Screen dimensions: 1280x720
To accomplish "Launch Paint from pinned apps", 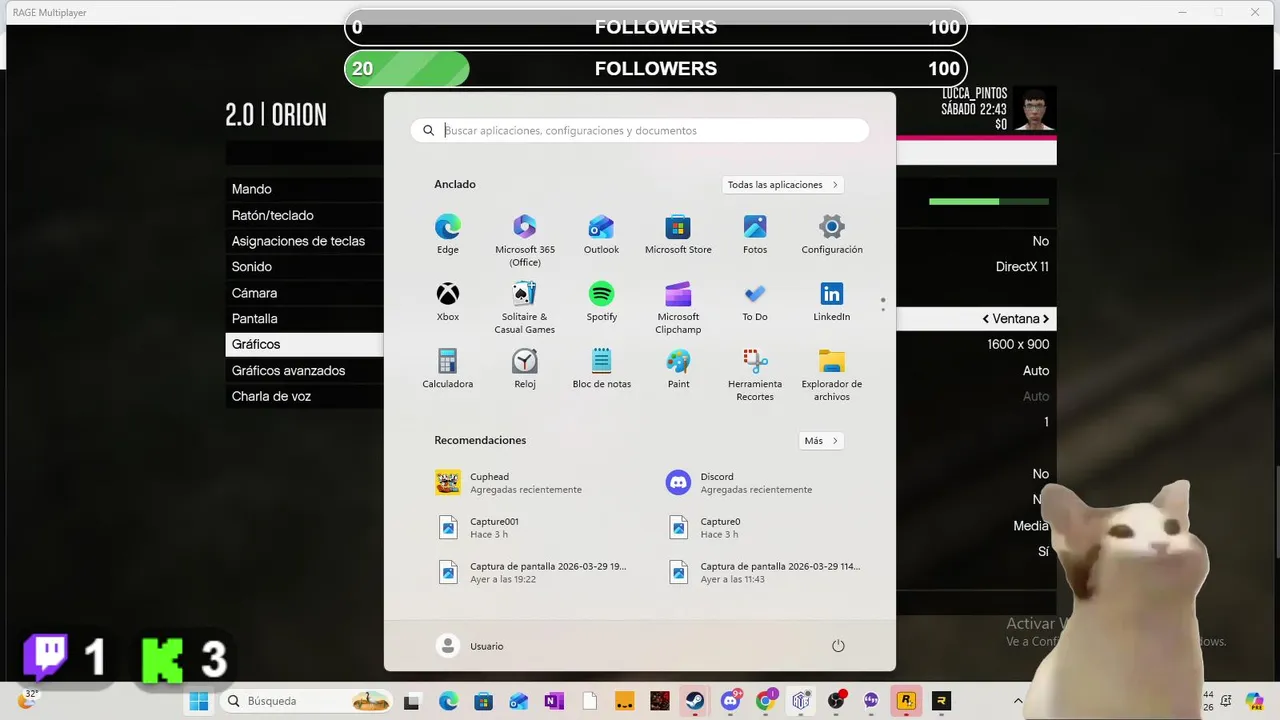I will 678,369.
